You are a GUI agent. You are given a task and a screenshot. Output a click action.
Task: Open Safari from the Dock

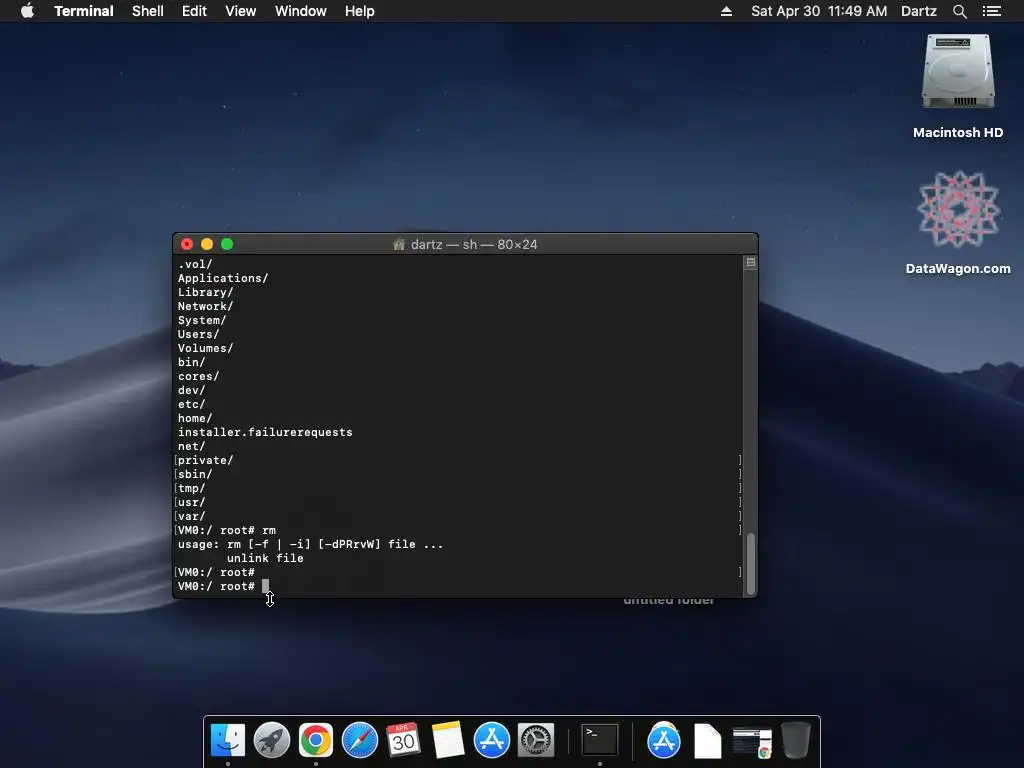[x=360, y=740]
